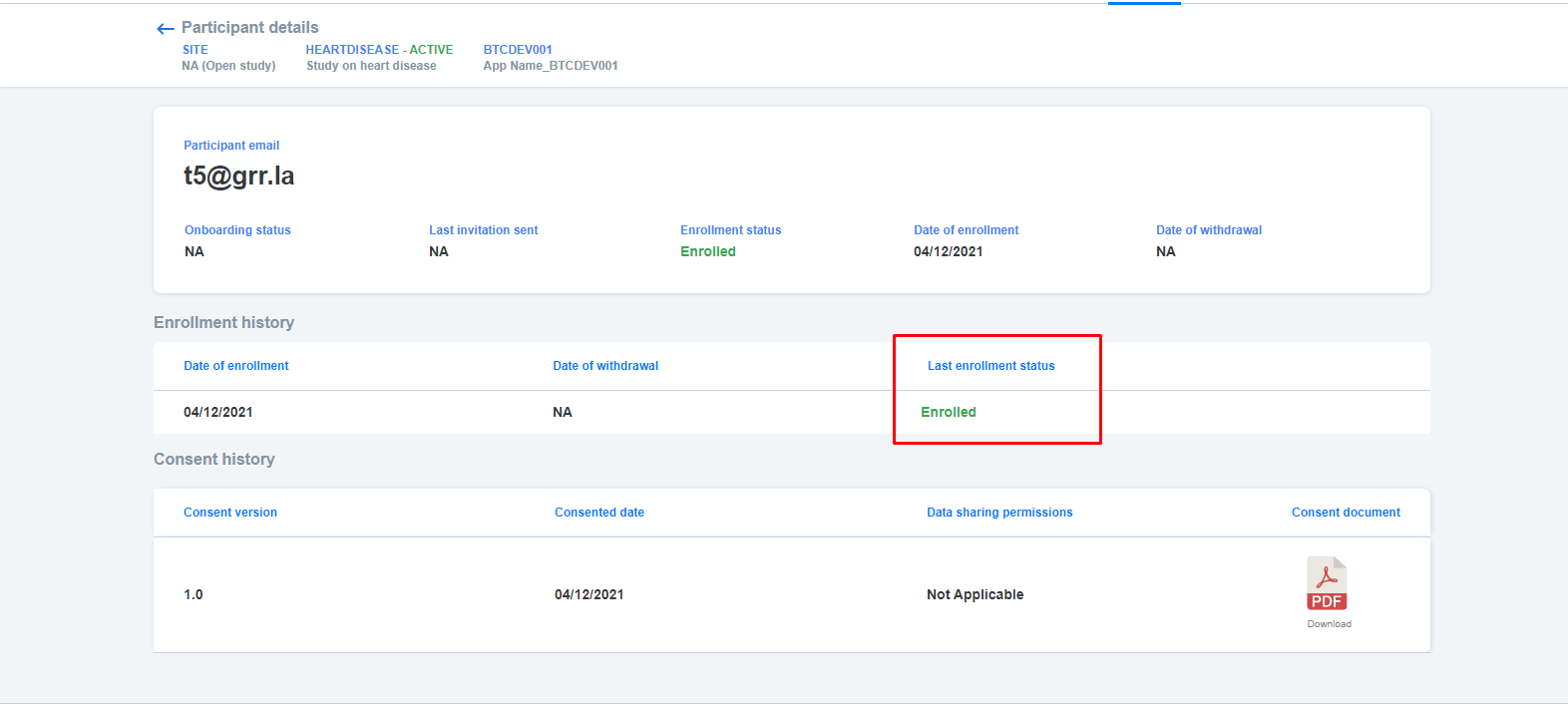The height and width of the screenshot is (704, 1568).
Task: Click consent version value 1.0
Action: point(194,595)
